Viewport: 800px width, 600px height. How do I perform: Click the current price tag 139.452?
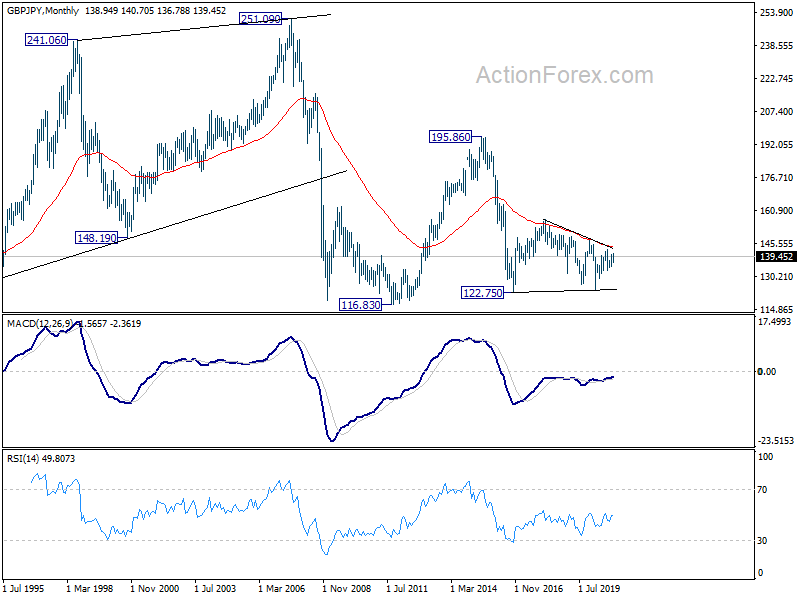tap(776, 257)
